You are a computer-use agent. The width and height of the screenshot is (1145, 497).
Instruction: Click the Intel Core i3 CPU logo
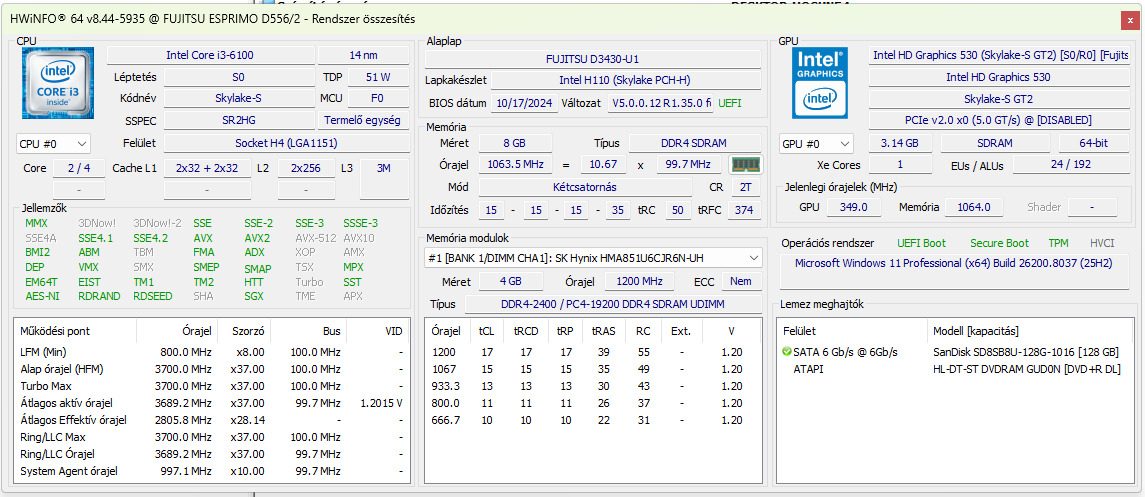(58, 84)
